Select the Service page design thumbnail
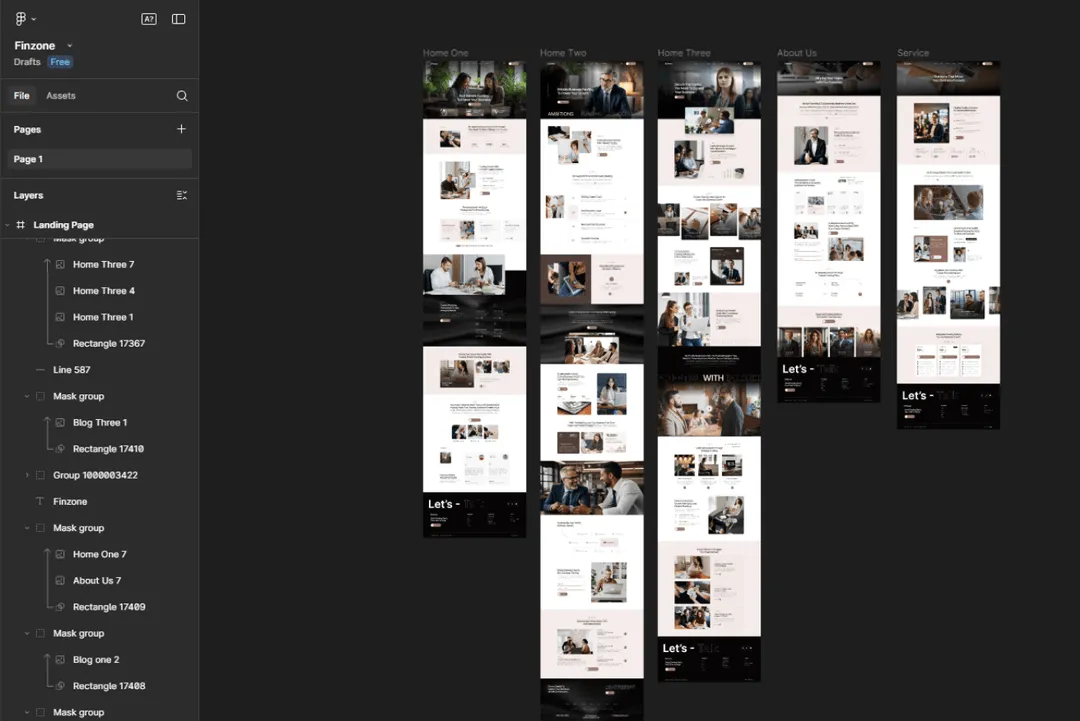 (948, 245)
